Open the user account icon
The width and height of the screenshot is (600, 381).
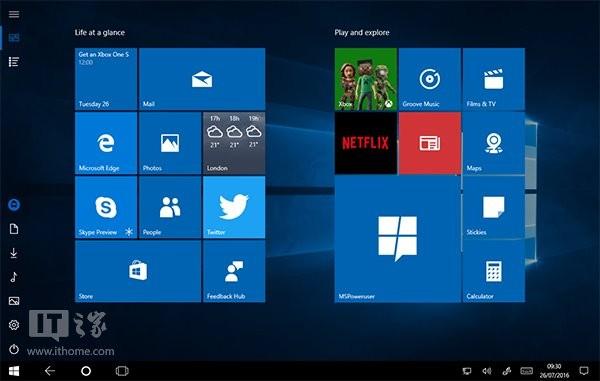point(14,205)
